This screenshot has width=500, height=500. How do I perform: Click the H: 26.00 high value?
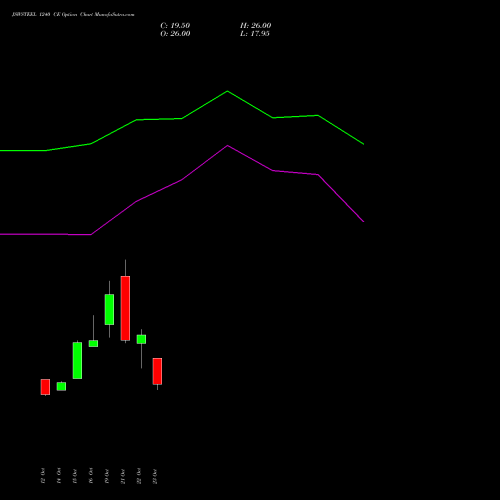[256, 25]
